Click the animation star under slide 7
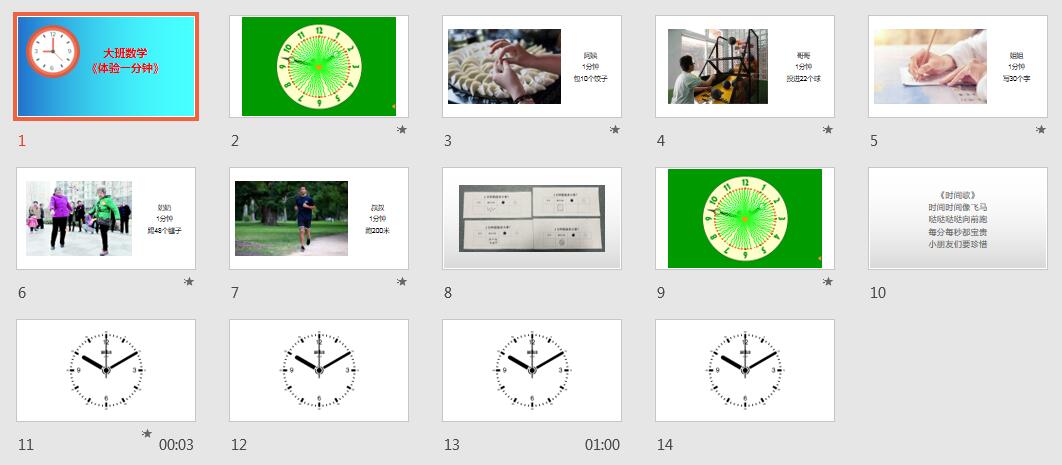The width and height of the screenshot is (1062, 465). [402, 281]
